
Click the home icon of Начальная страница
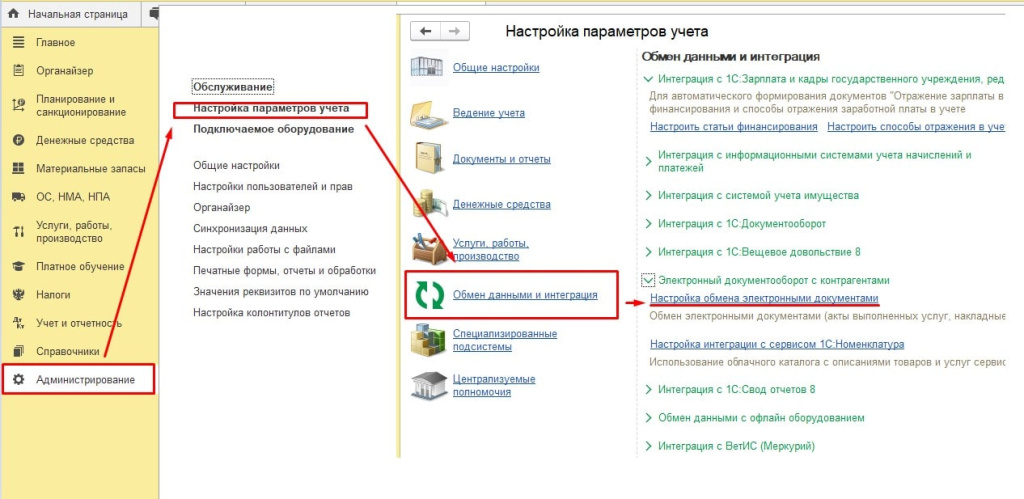click(13, 13)
